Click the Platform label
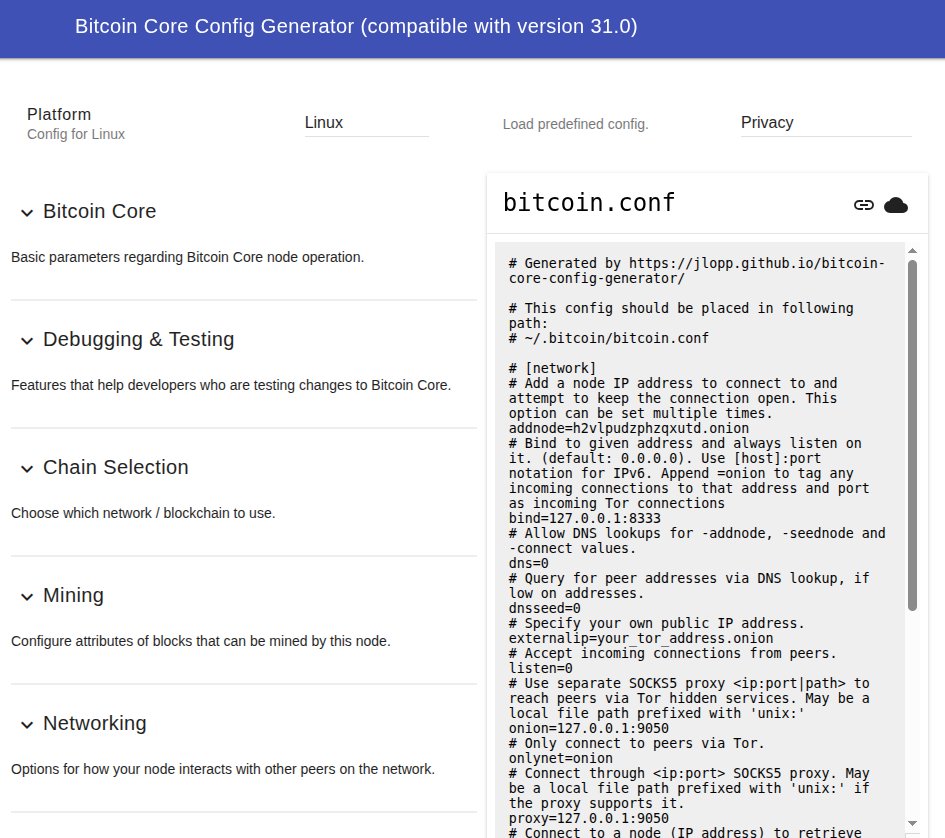 click(x=59, y=114)
